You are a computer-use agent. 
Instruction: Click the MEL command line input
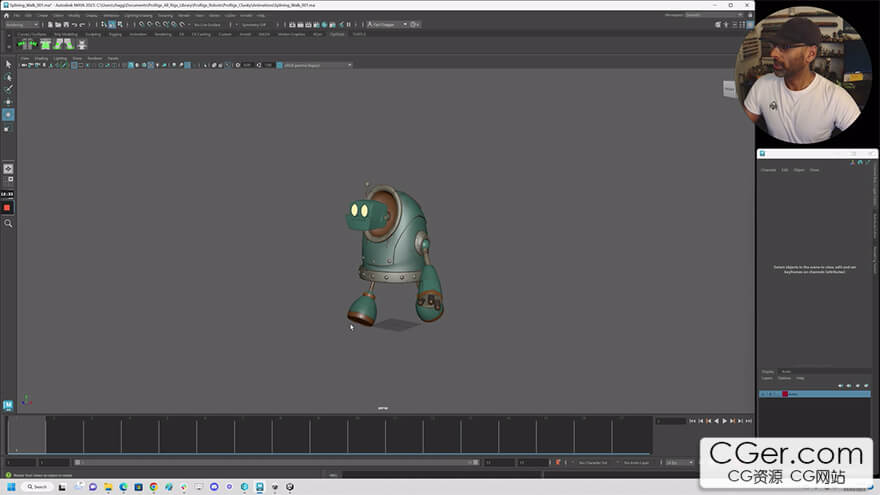(x=441, y=475)
